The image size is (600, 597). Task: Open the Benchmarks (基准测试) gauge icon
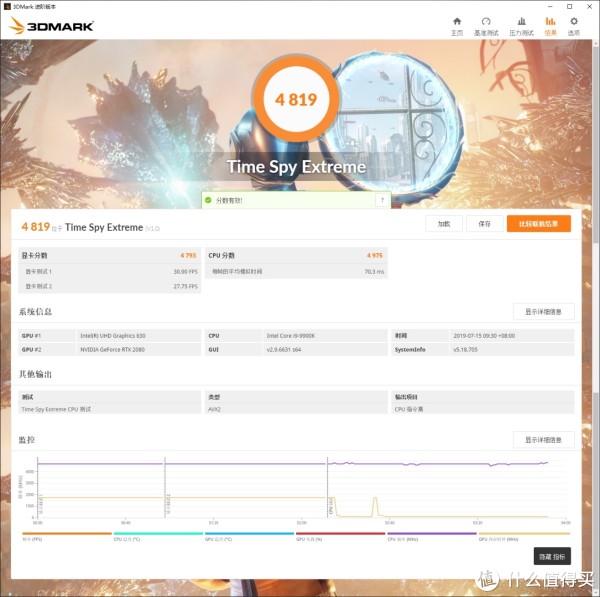click(x=486, y=21)
